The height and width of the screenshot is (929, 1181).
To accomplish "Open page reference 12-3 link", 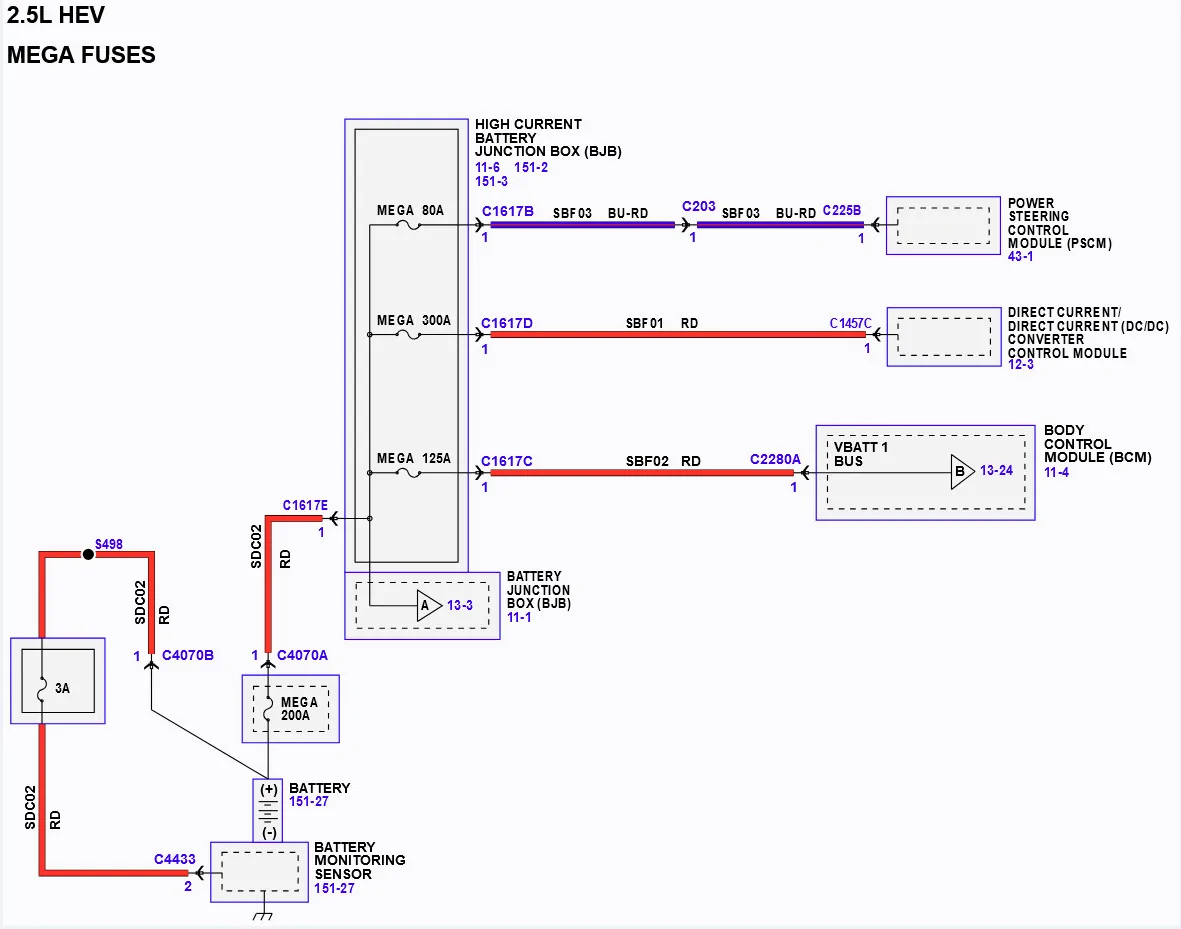I will 1021,365.
